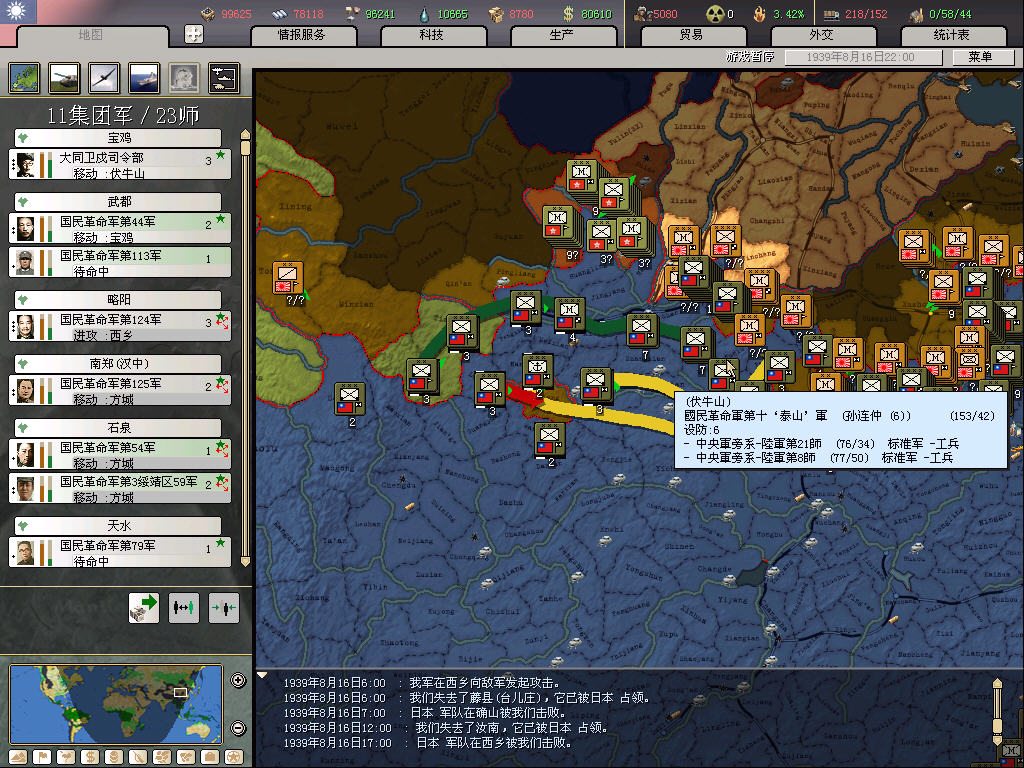
Task: Click the merge units icon
Action: [x=223, y=608]
